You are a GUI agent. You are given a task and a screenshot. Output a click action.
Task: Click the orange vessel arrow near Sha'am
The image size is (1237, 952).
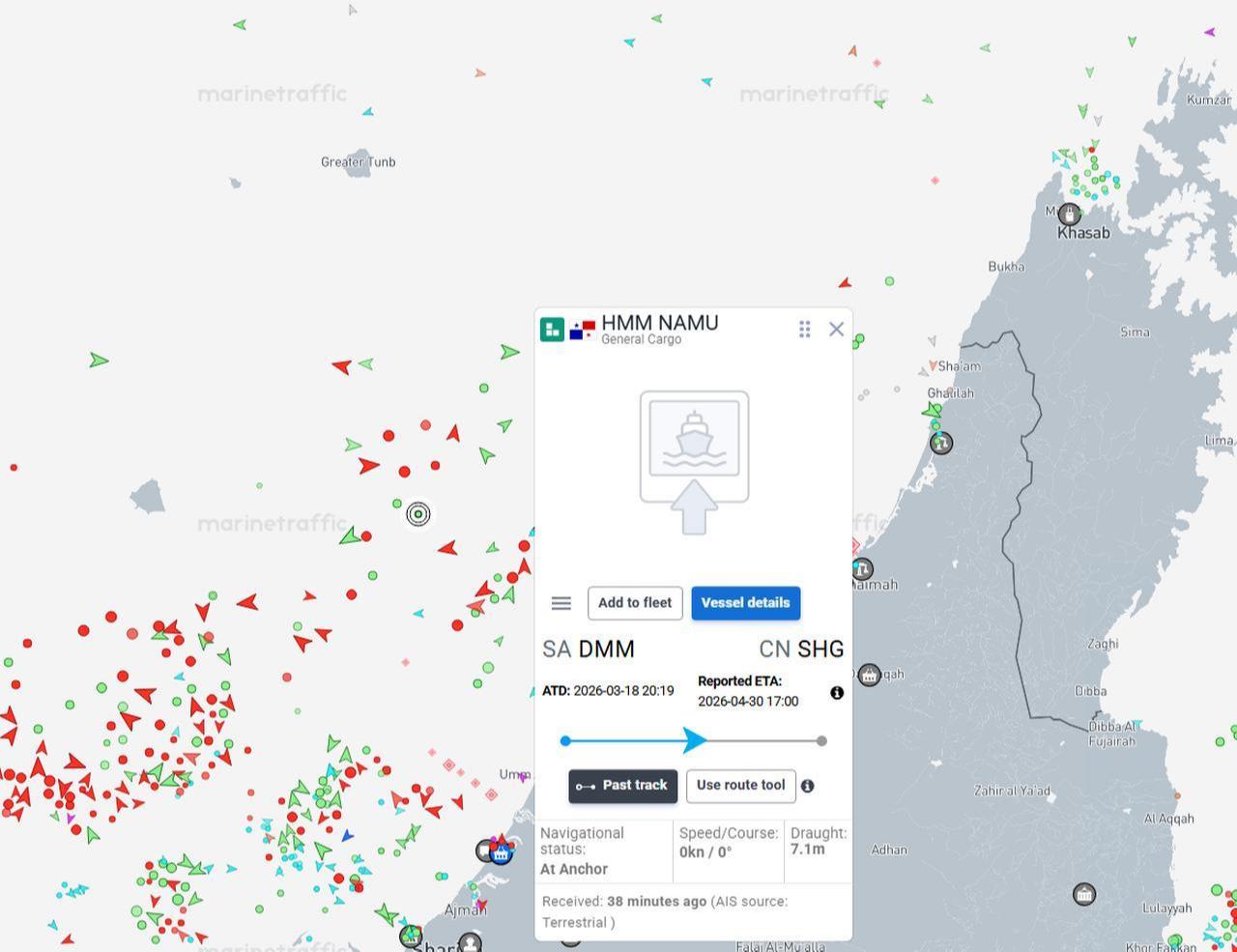pos(933,365)
